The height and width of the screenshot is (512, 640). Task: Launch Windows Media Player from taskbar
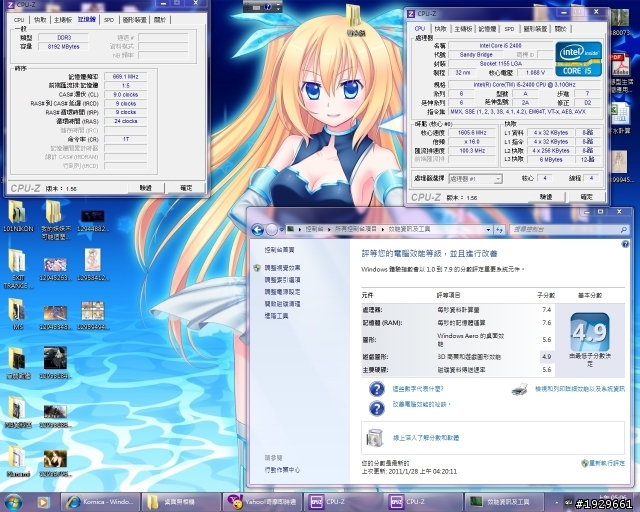[x=43, y=502]
